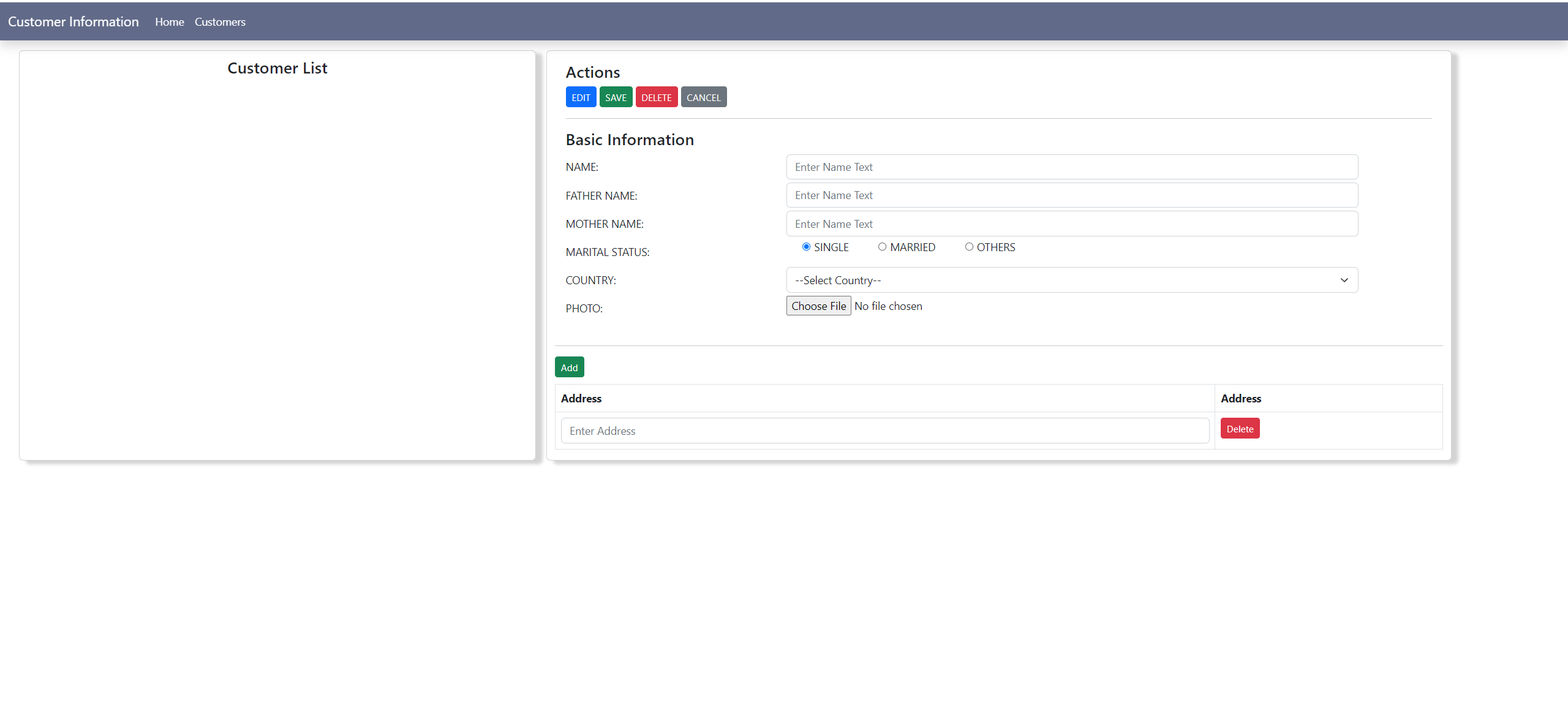Click the Delete button in the Address row
1568x727 pixels.
pos(1239,428)
